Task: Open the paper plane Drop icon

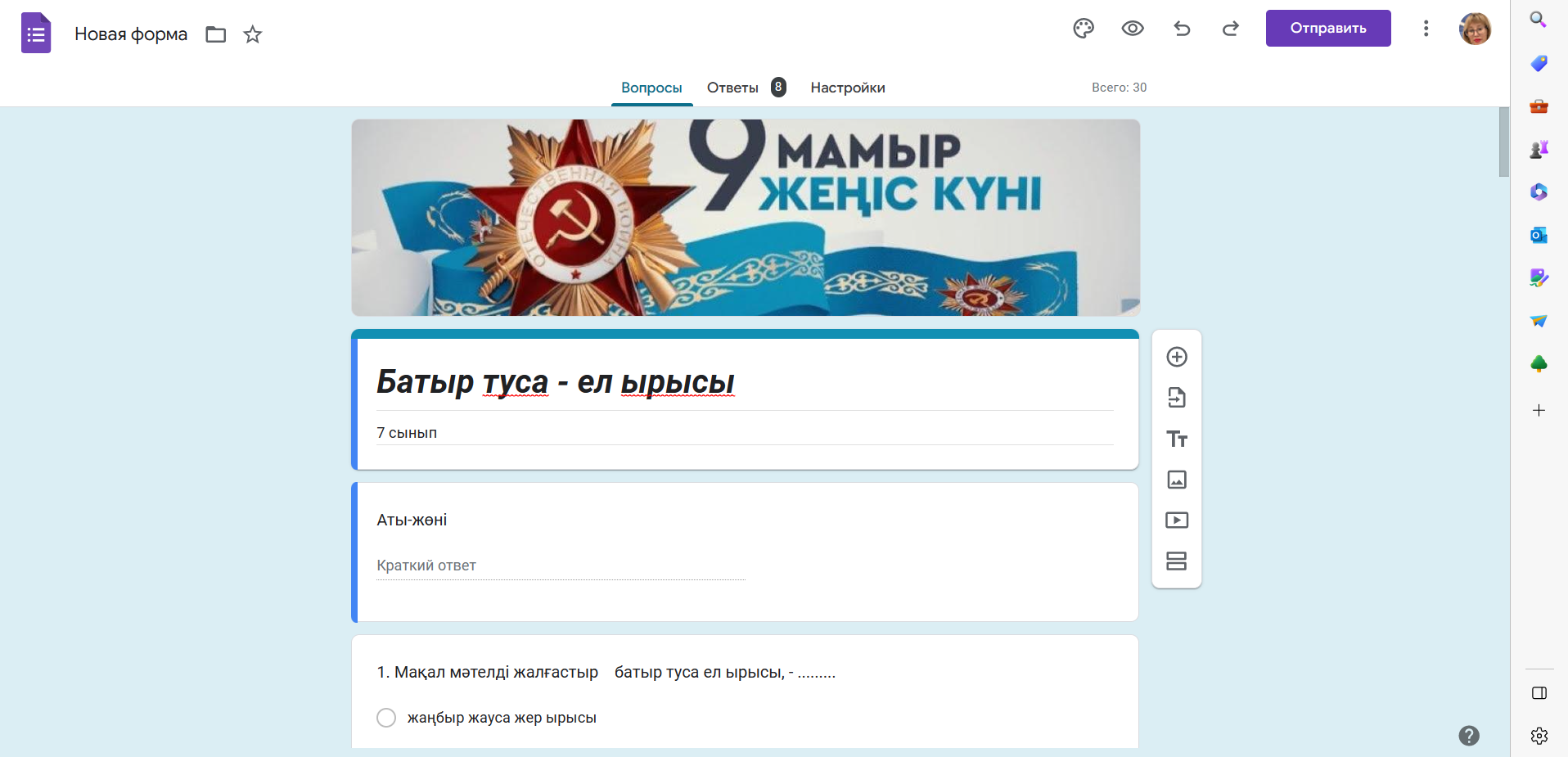Action: tap(1539, 322)
